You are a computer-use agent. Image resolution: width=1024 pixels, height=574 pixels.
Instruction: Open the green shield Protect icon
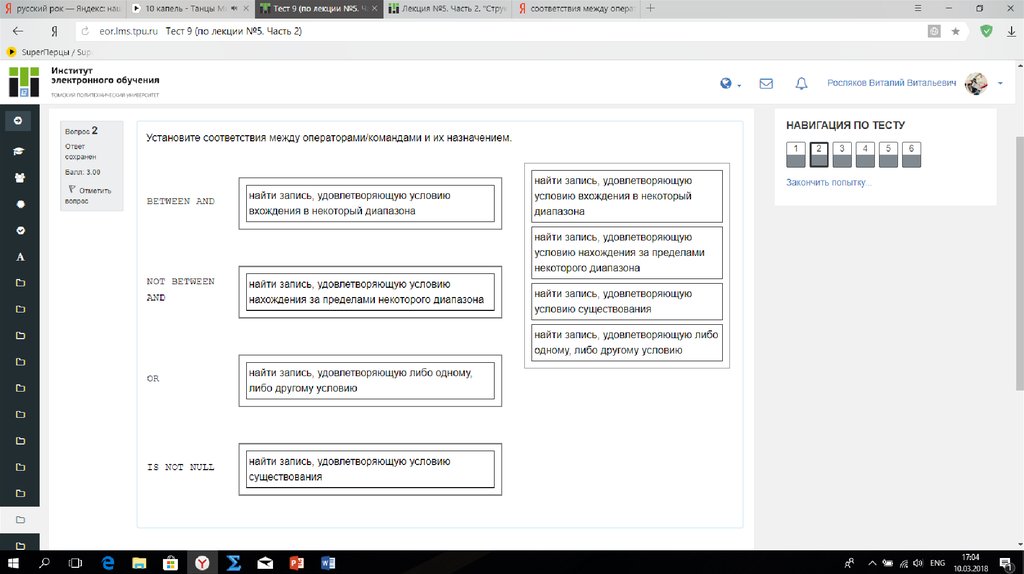point(986,31)
